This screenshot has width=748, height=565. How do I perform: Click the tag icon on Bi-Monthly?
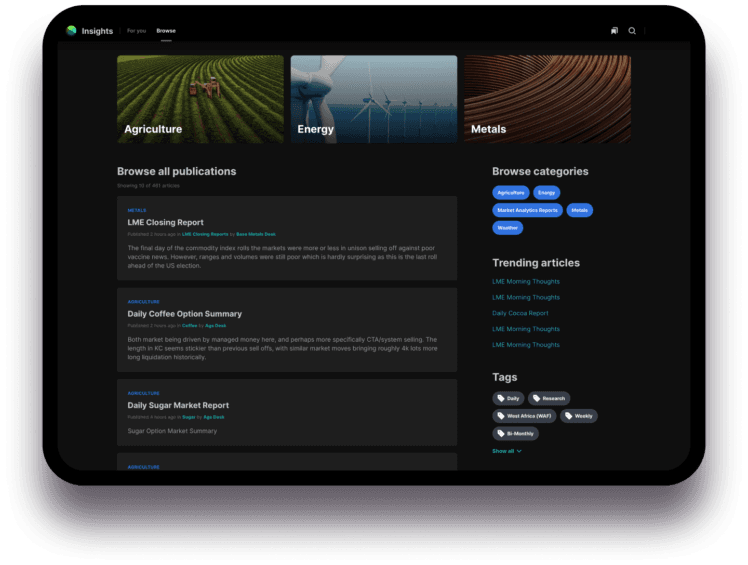coord(501,433)
